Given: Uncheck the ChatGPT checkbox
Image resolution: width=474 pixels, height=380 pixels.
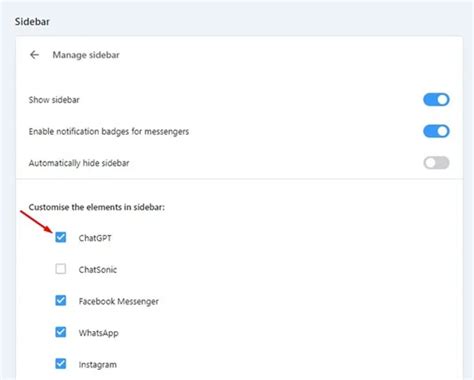Looking at the screenshot, I should [61, 237].
